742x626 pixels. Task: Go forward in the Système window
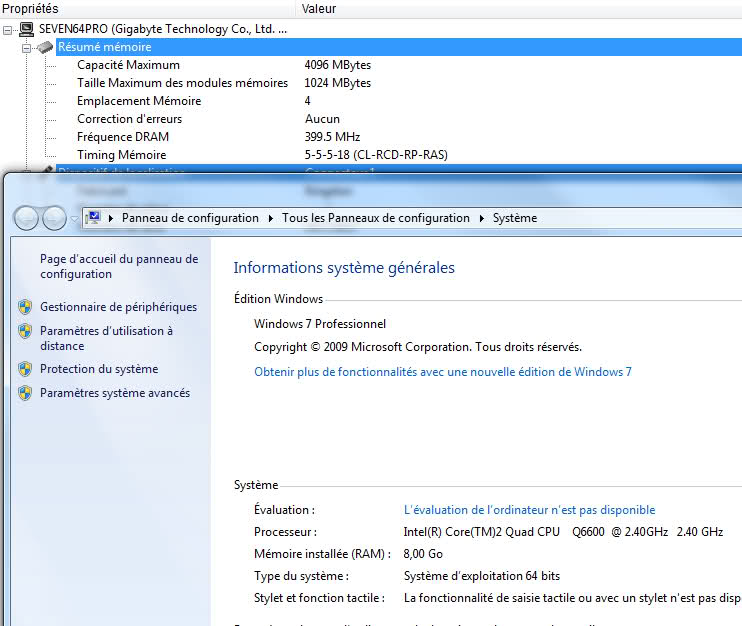coord(54,218)
